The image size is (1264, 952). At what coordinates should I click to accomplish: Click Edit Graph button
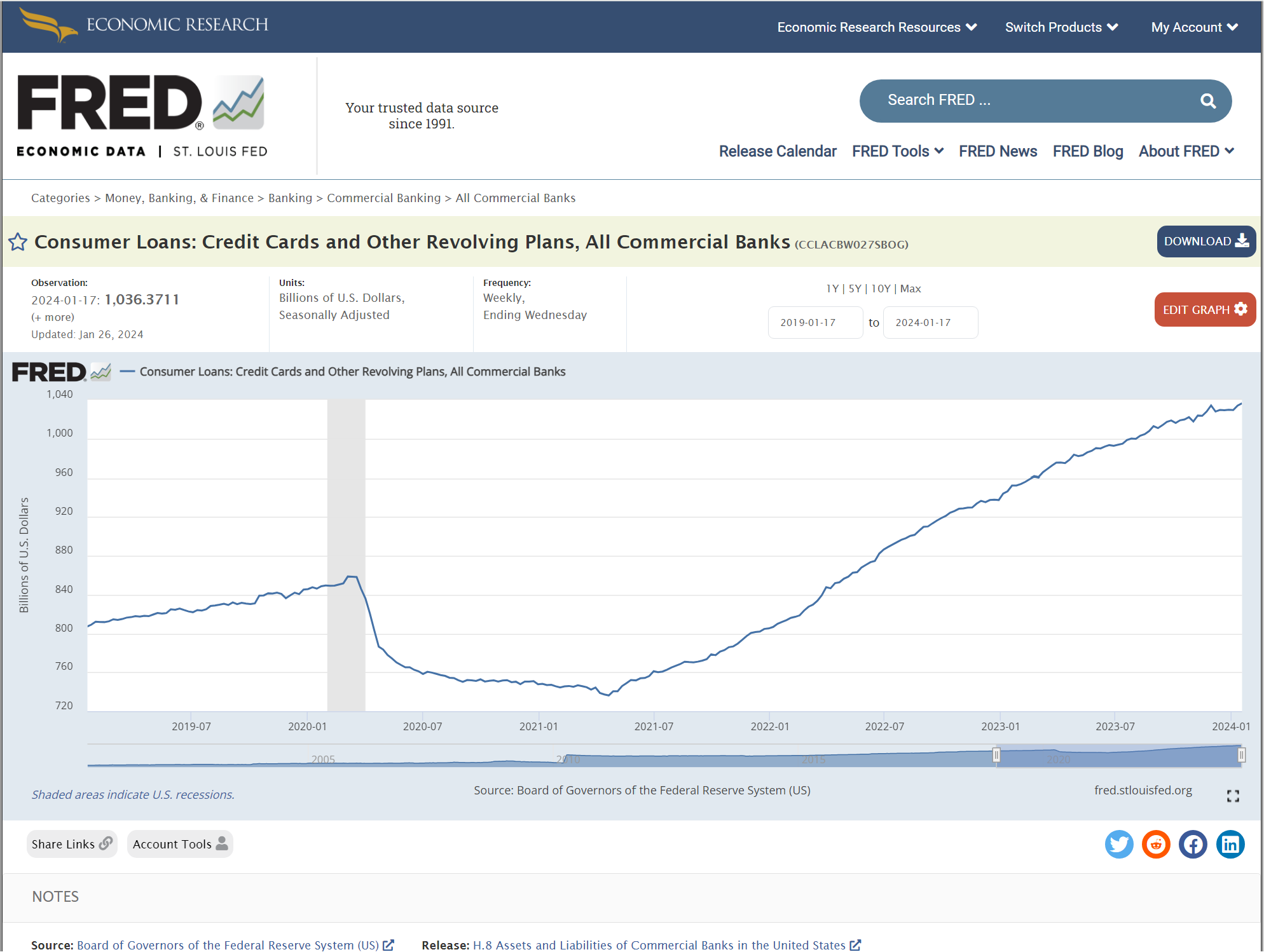[1204, 309]
